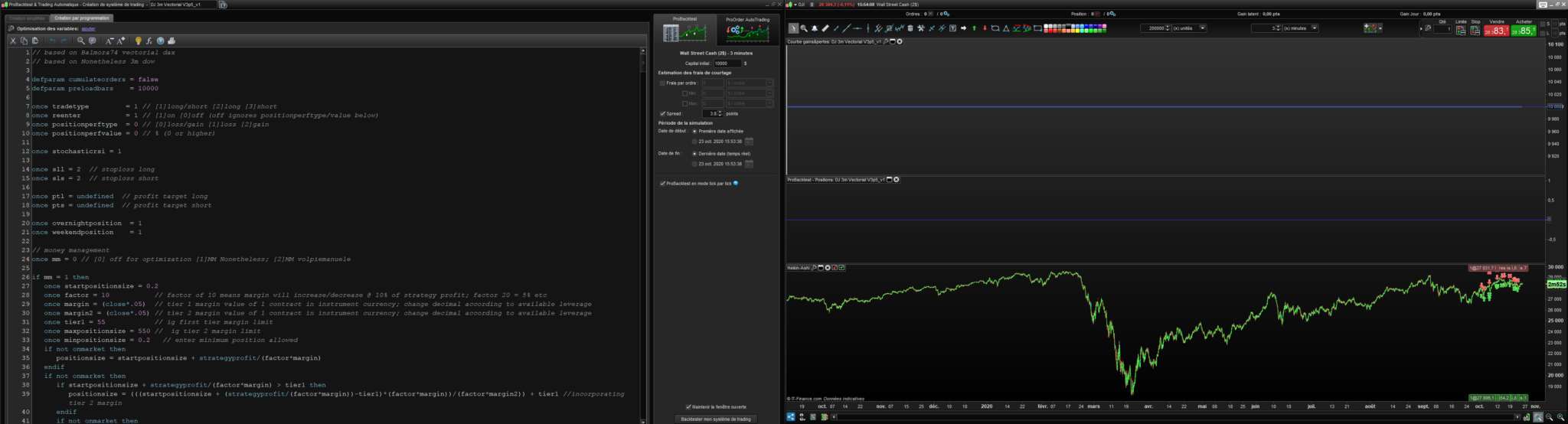Uncheck 'ProBacktest en mode tick par tick'
Screen dimensions: 1568x424
click(x=663, y=184)
